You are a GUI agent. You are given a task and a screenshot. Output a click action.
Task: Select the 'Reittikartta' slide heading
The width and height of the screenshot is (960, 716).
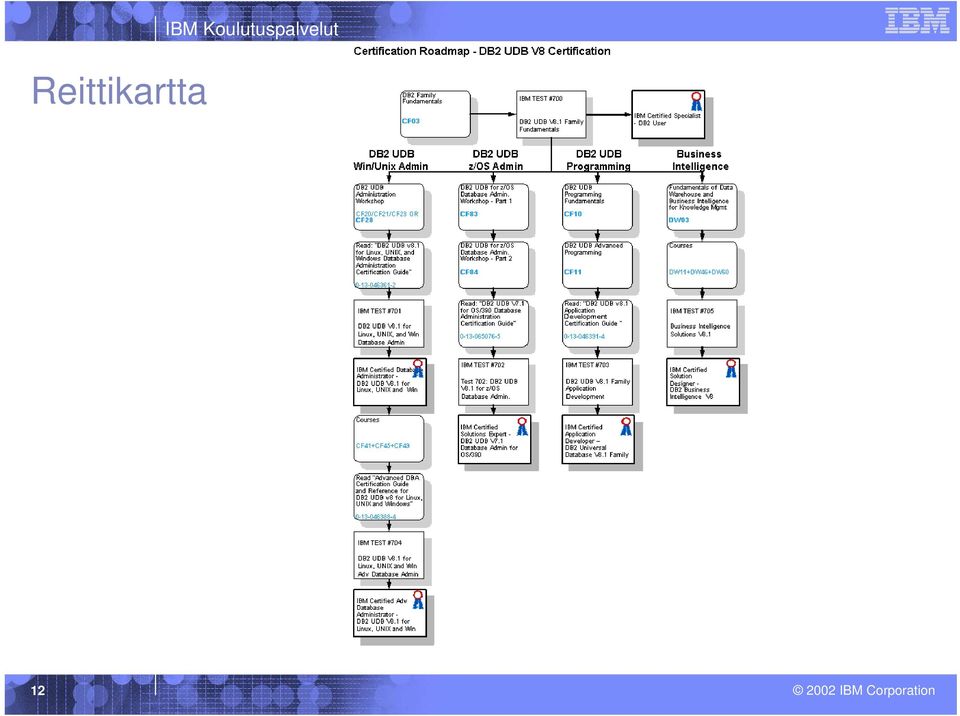[119, 91]
